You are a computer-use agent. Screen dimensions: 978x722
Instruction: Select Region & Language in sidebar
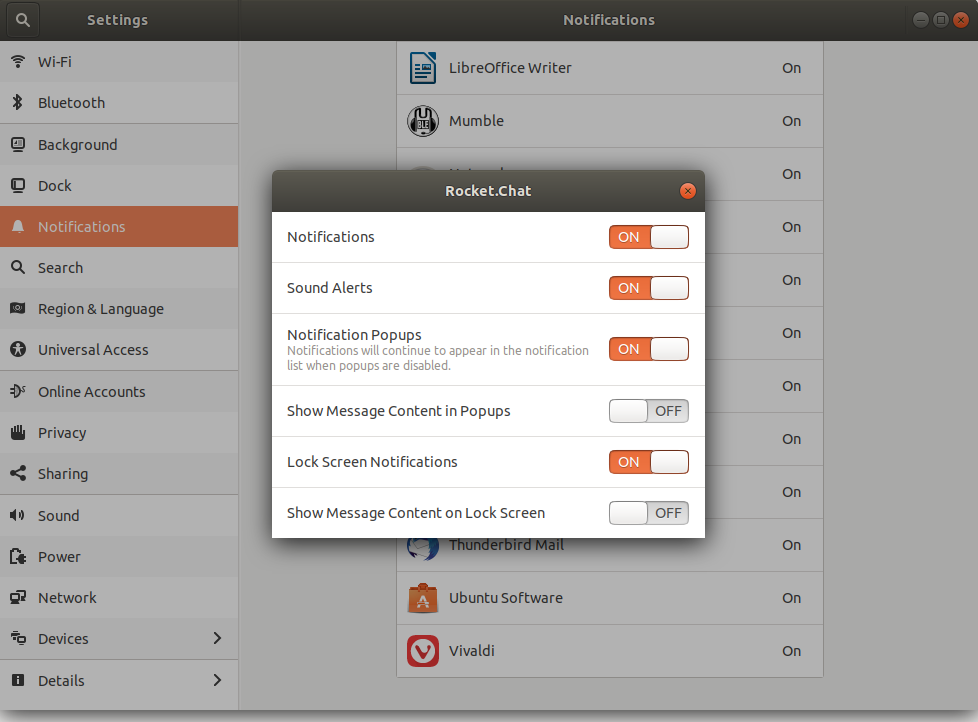coord(119,309)
